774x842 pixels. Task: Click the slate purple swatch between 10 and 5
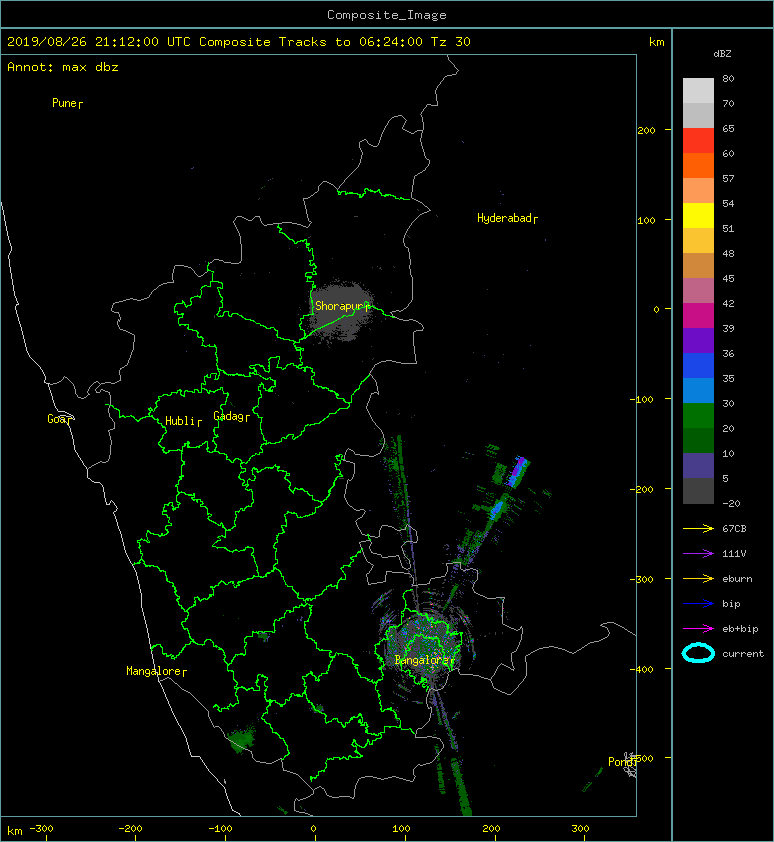click(x=698, y=465)
